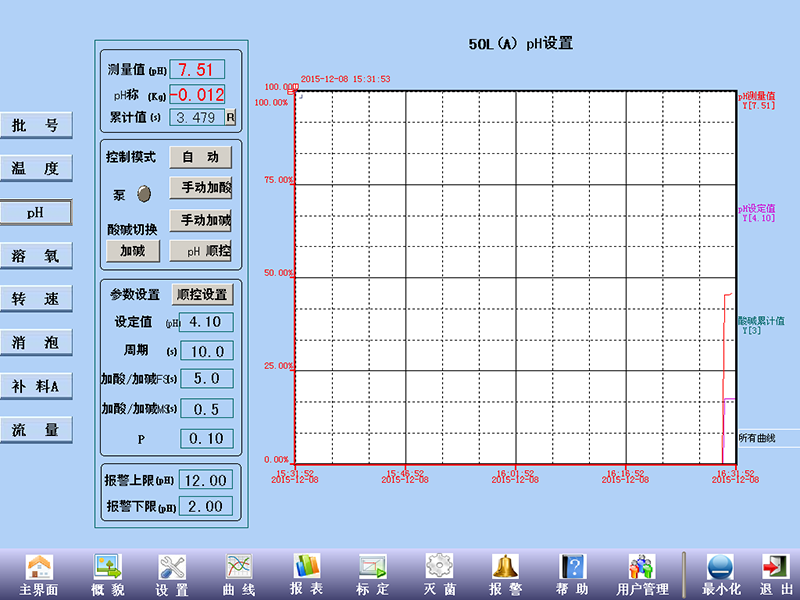Toggle the 加碱 acid-base switch button
This screenshot has width=800, height=600.
coord(133,251)
